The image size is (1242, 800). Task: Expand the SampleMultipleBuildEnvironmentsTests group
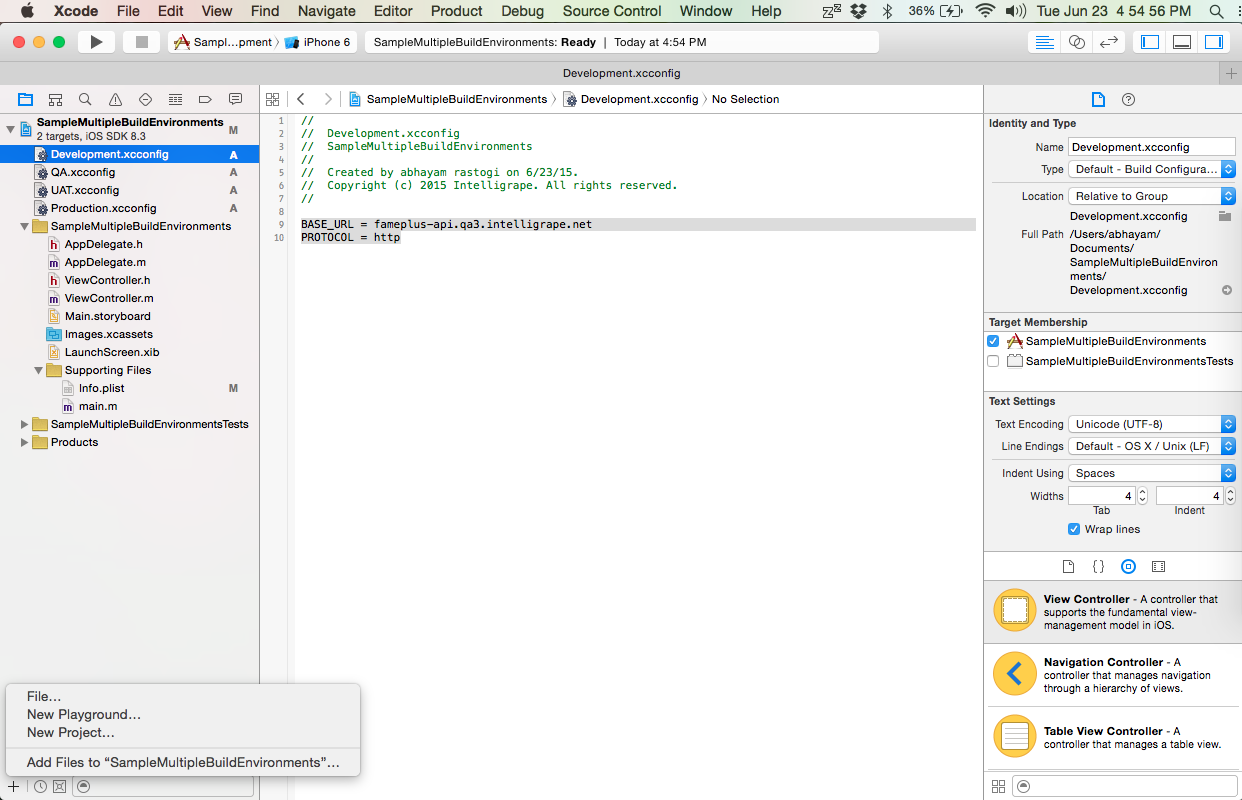25,424
